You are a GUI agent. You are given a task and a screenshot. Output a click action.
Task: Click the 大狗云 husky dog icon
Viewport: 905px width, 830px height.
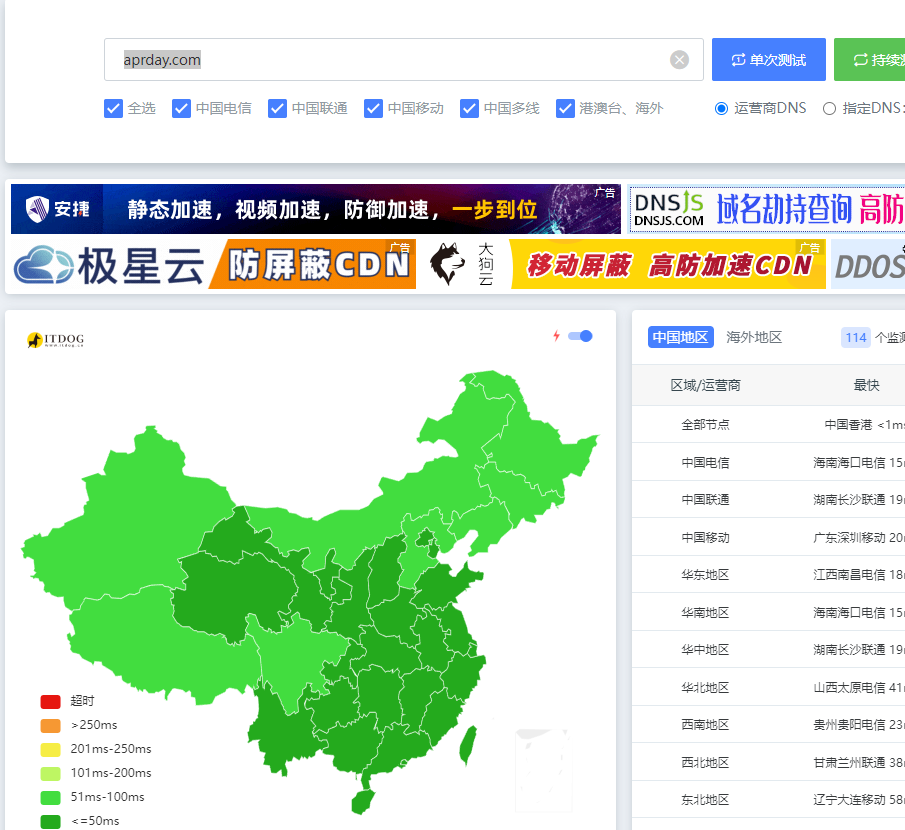447,263
